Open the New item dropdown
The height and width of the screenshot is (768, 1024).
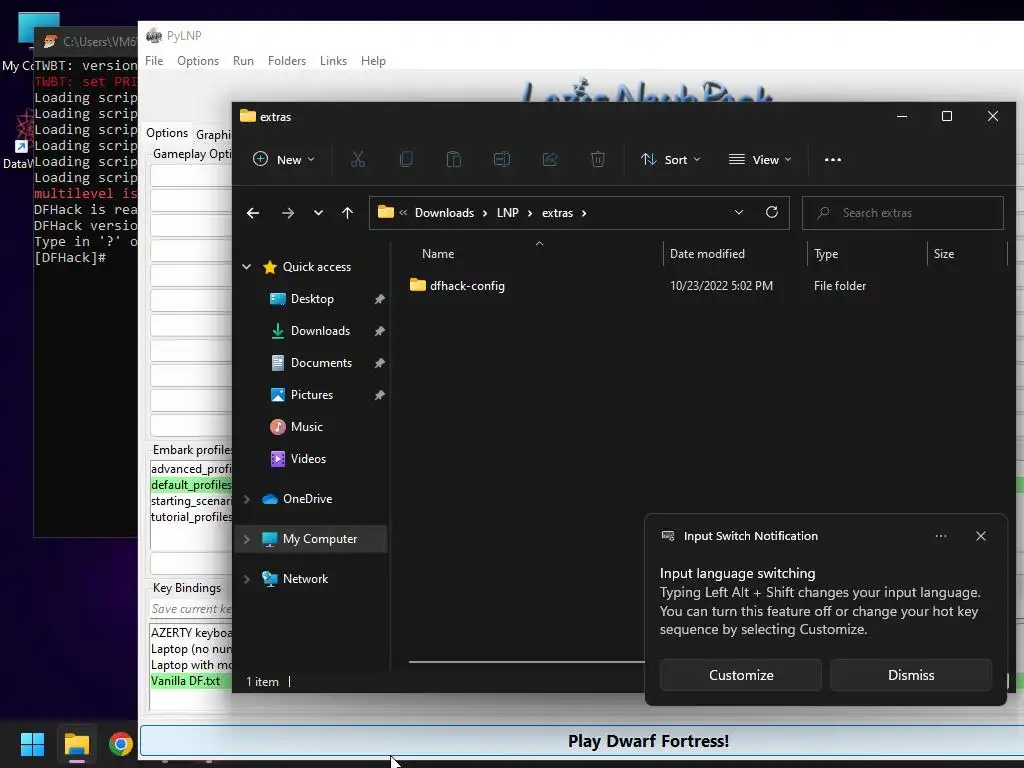pyautogui.click(x=284, y=159)
